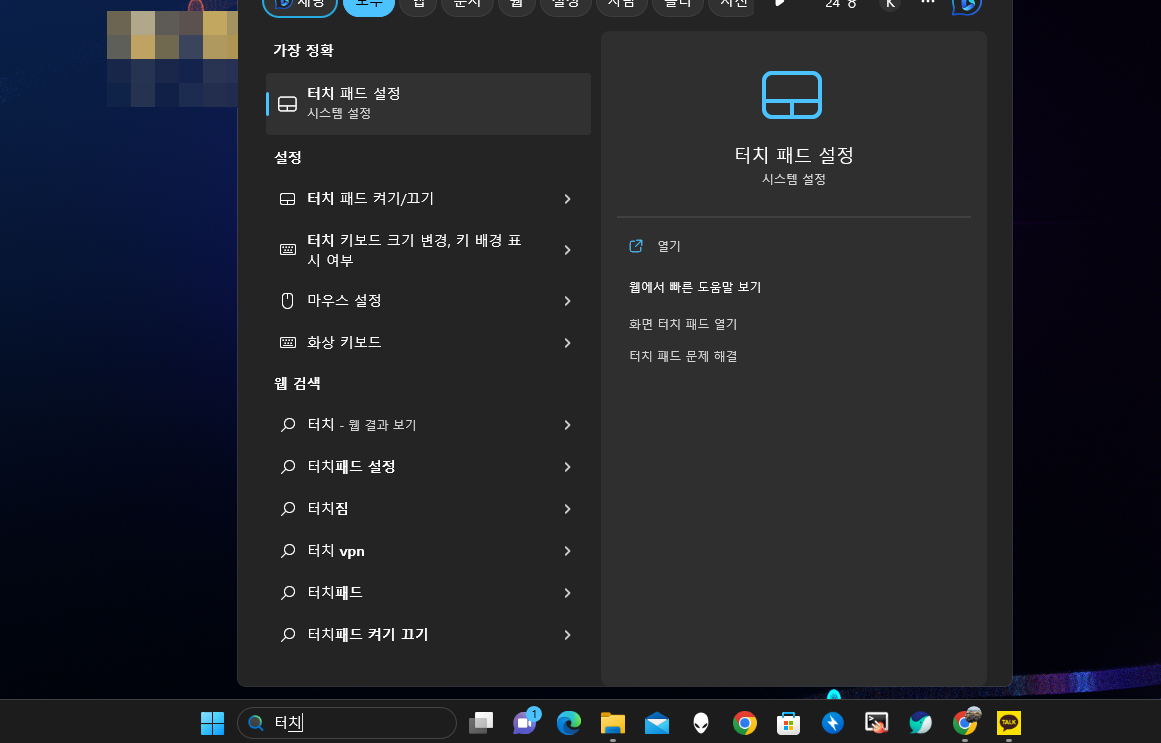Select the 마우스 설정 result

pos(428,301)
